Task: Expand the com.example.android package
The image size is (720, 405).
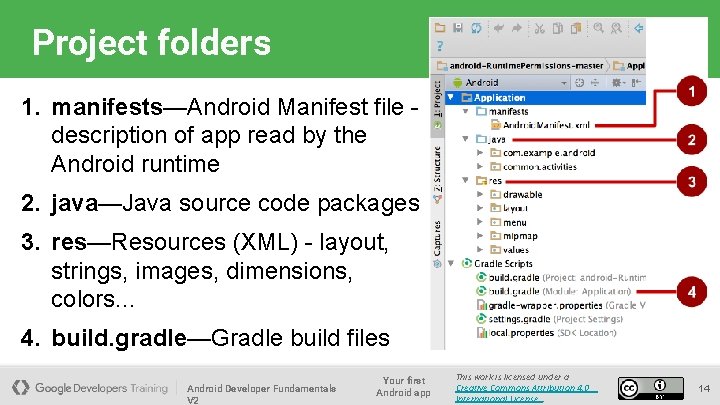Action: [480, 152]
